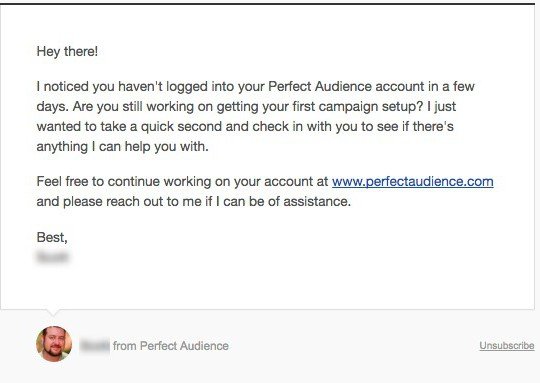This screenshot has height=383, width=540.
Task: Click the blurred signature name under "Best,"
Action: click(x=52, y=257)
